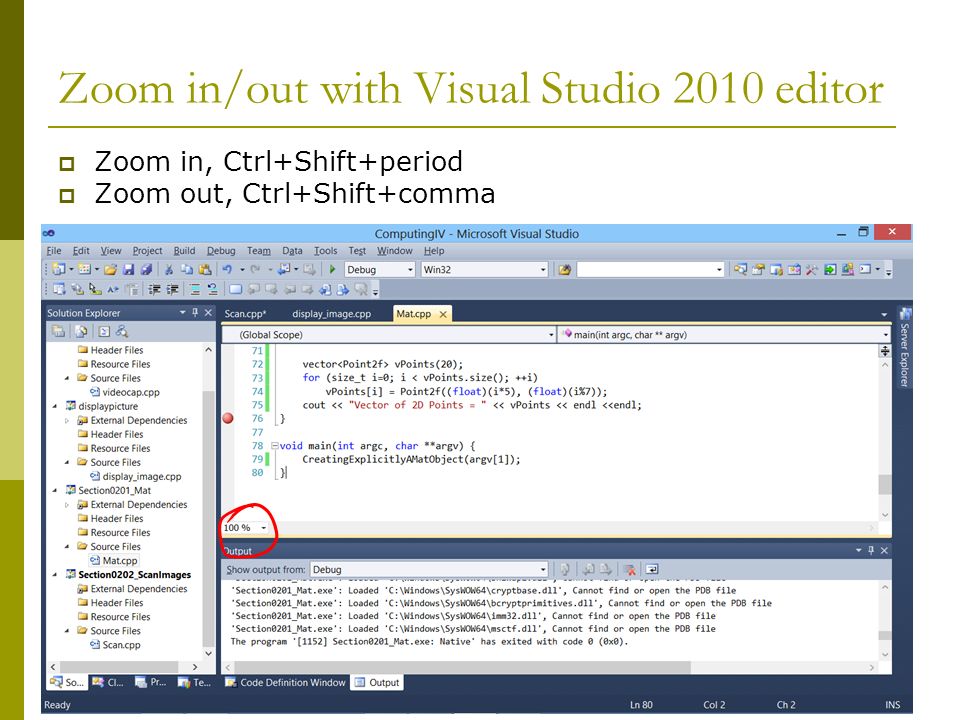Click the Find in Files icon

point(565,269)
